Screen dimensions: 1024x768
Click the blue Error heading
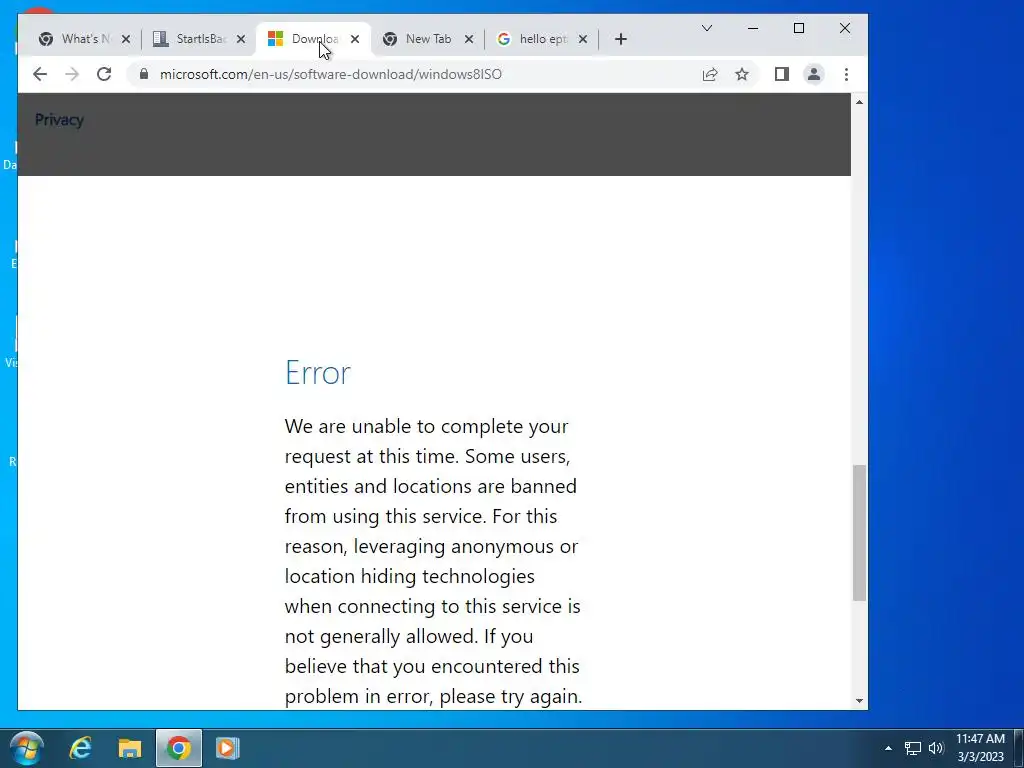coord(318,373)
